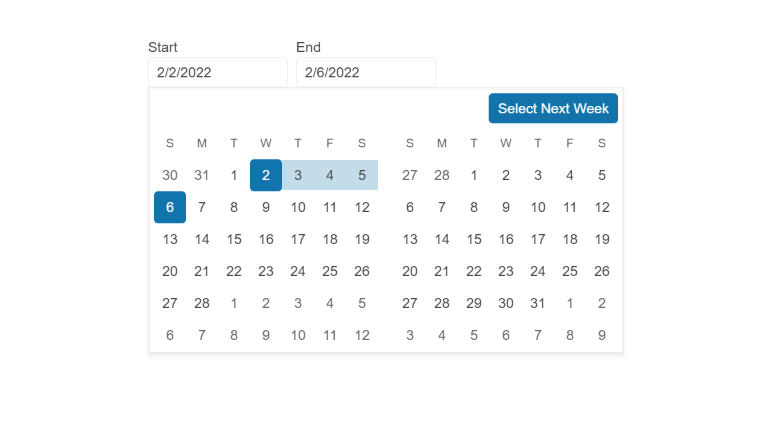Choose greyed-out 9 in right calendar's last row
Image resolution: width=770 pixels, height=426 pixels.
point(602,335)
